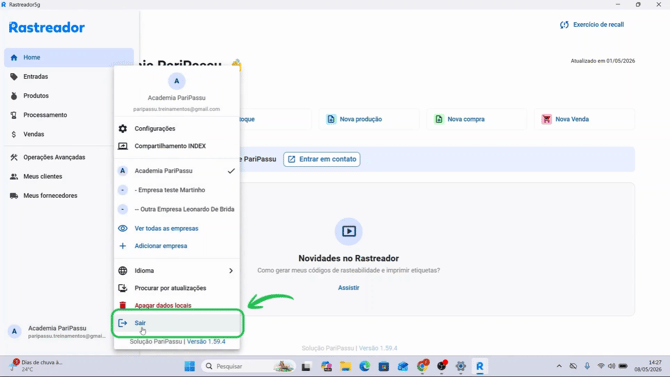Image resolution: width=670 pixels, height=377 pixels.
Task: Click the red trash icon
Action: point(123,306)
